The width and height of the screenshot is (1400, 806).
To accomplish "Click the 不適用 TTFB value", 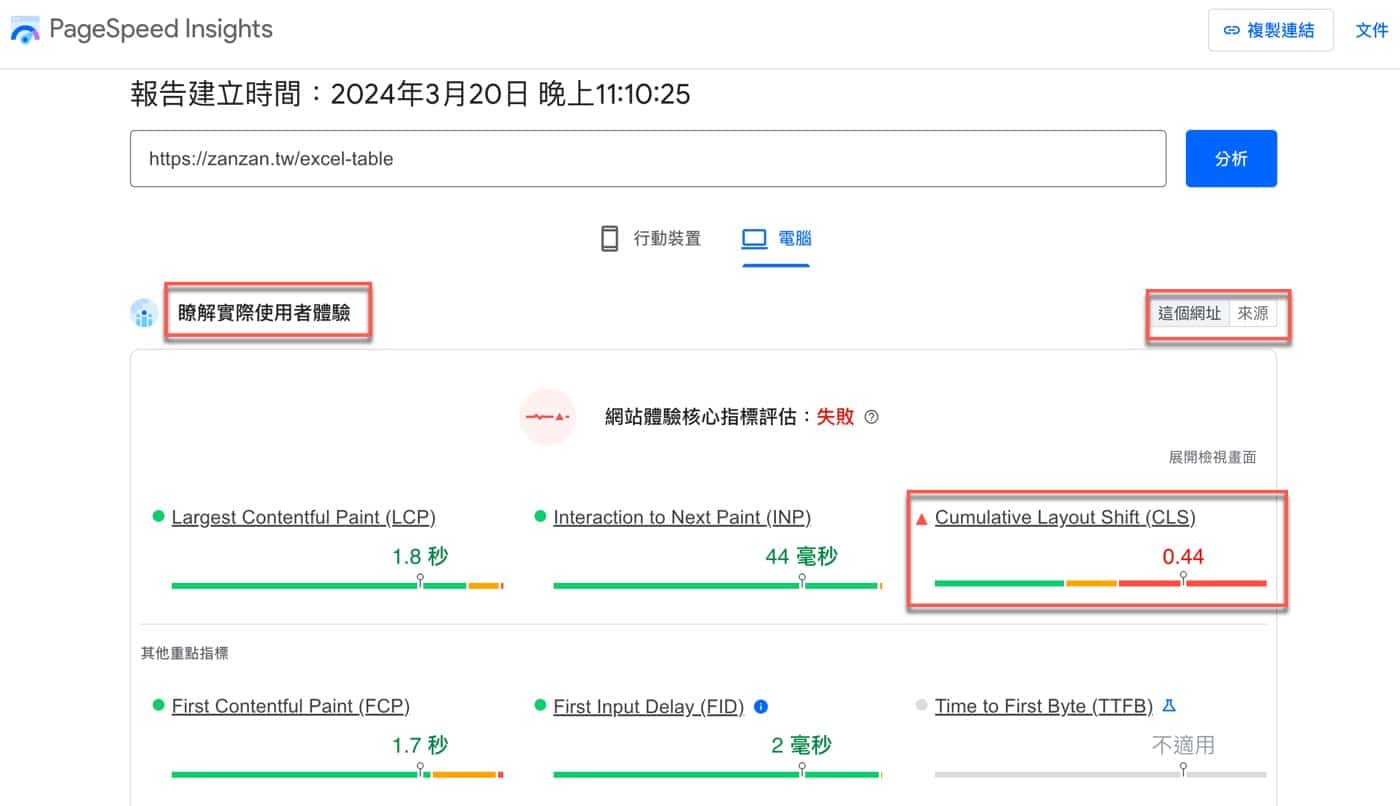I will [x=1183, y=745].
